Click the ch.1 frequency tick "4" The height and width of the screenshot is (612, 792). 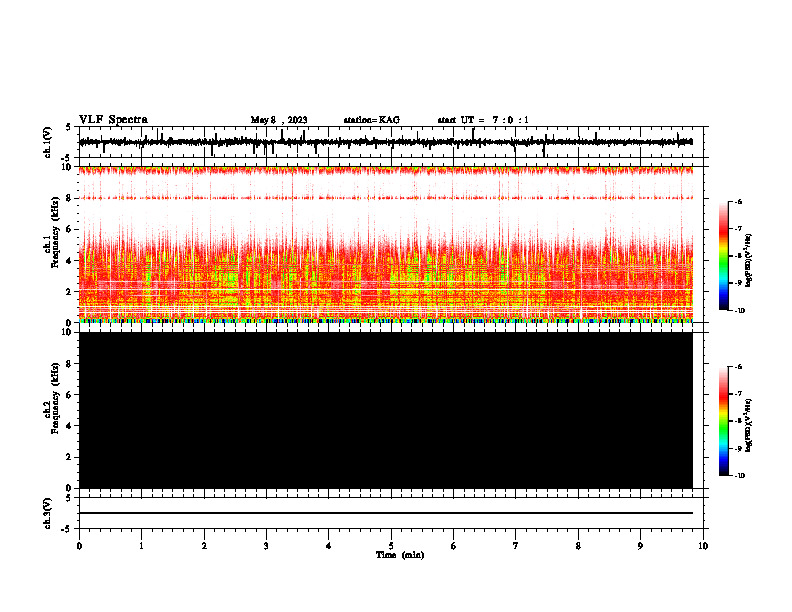click(70, 261)
